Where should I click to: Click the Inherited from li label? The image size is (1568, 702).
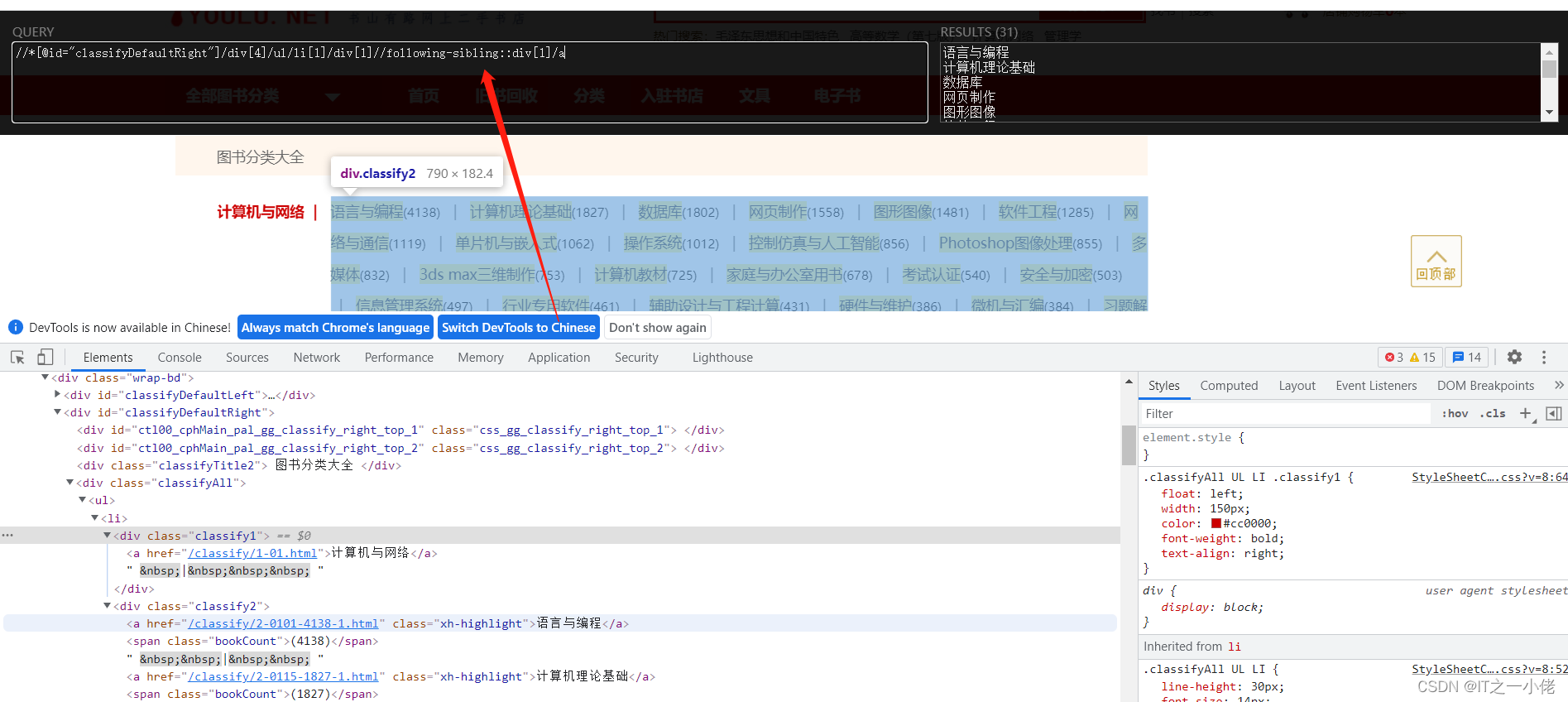[1192, 646]
